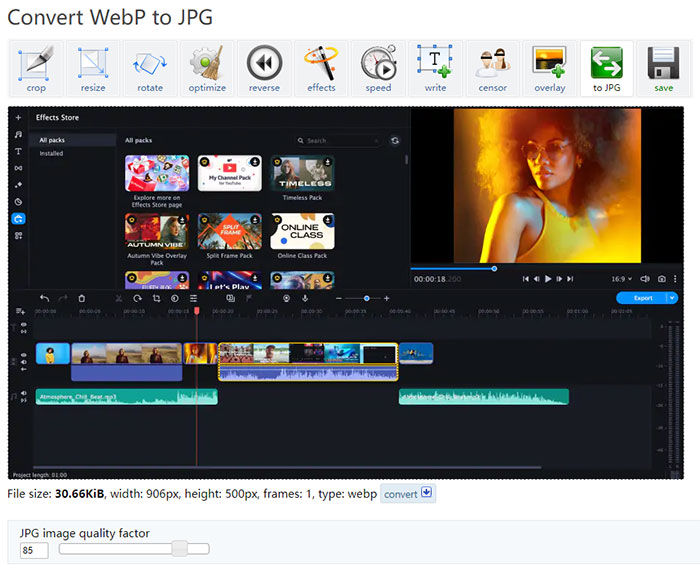Open the rotate tool
Image resolution: width=700 pixels, height=570 pixels.
(x=150, y=68)
